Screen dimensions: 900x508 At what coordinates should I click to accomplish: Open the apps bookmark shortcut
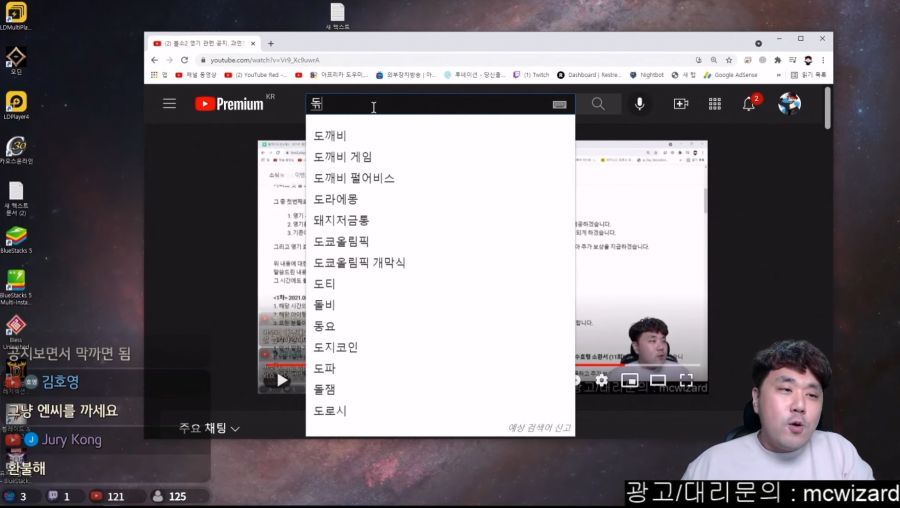tap(158, 75)
